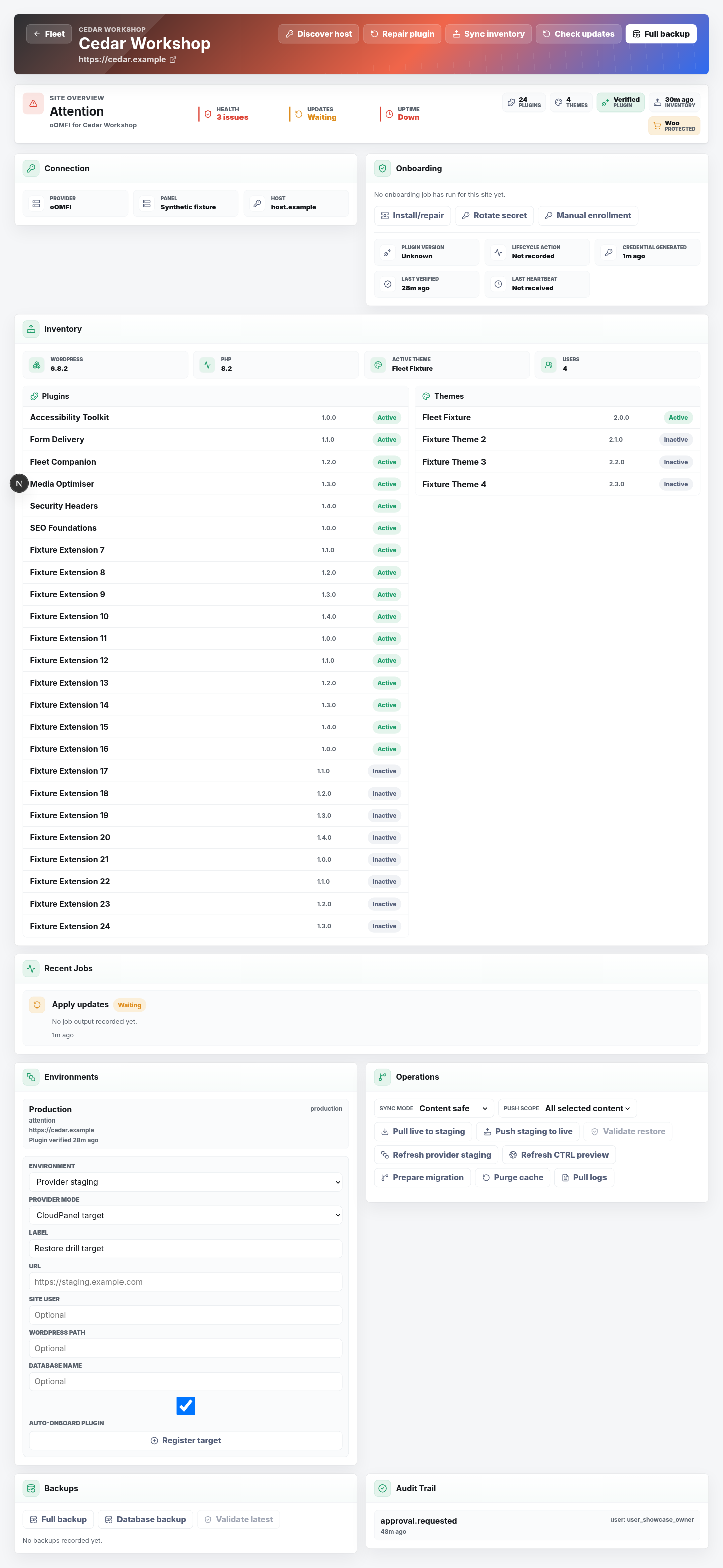Click the Operations branch icon
Screen dimensions: 723x1568
pyautogui.click(x=382, y=1077)
